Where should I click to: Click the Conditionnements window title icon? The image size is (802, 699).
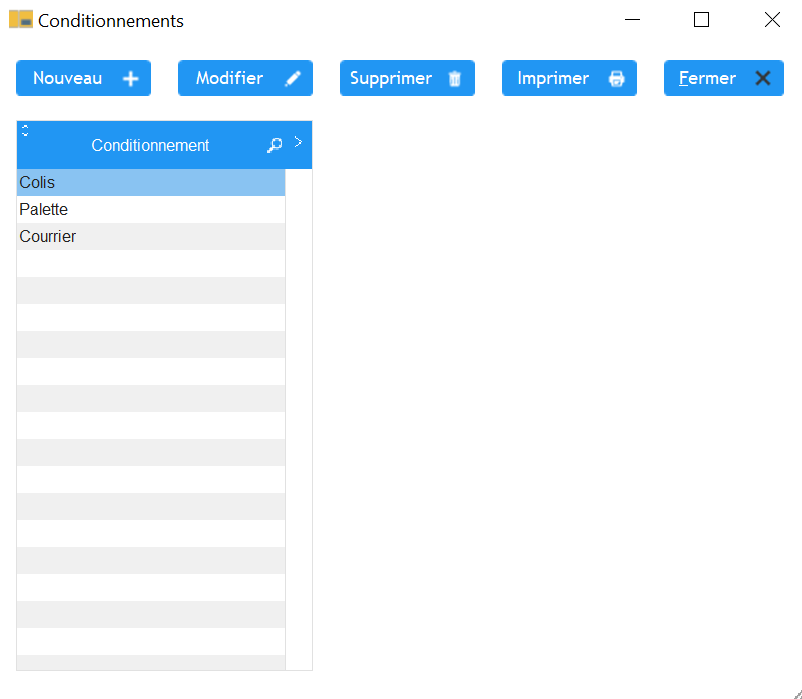click(x=21, y=19)
